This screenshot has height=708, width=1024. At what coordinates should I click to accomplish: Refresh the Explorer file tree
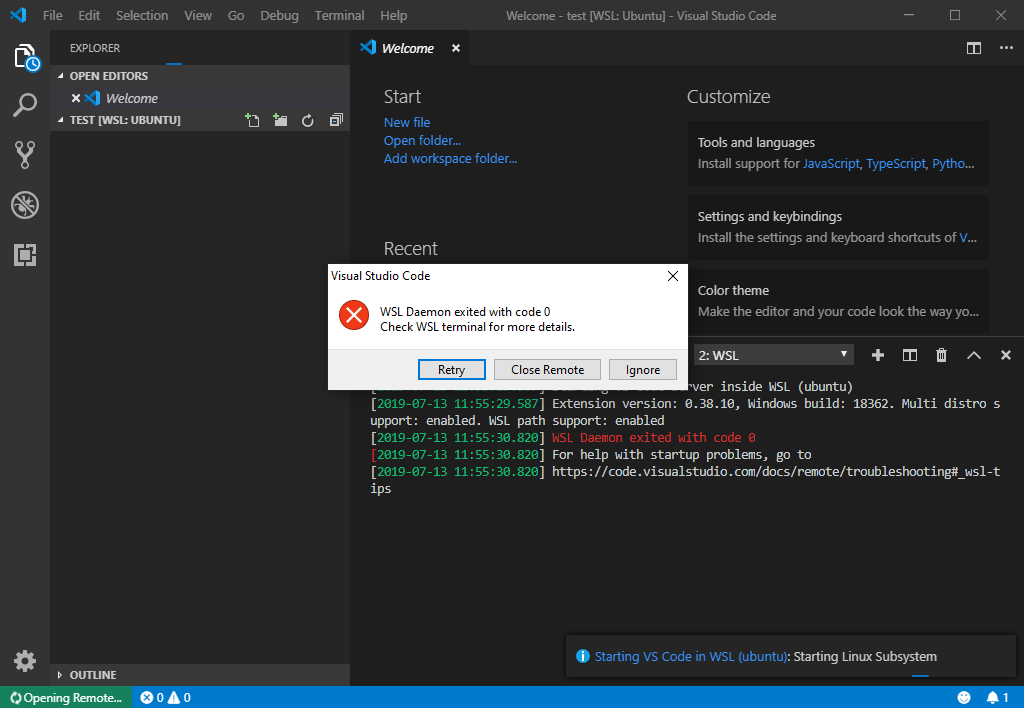(x=307, y=120)
